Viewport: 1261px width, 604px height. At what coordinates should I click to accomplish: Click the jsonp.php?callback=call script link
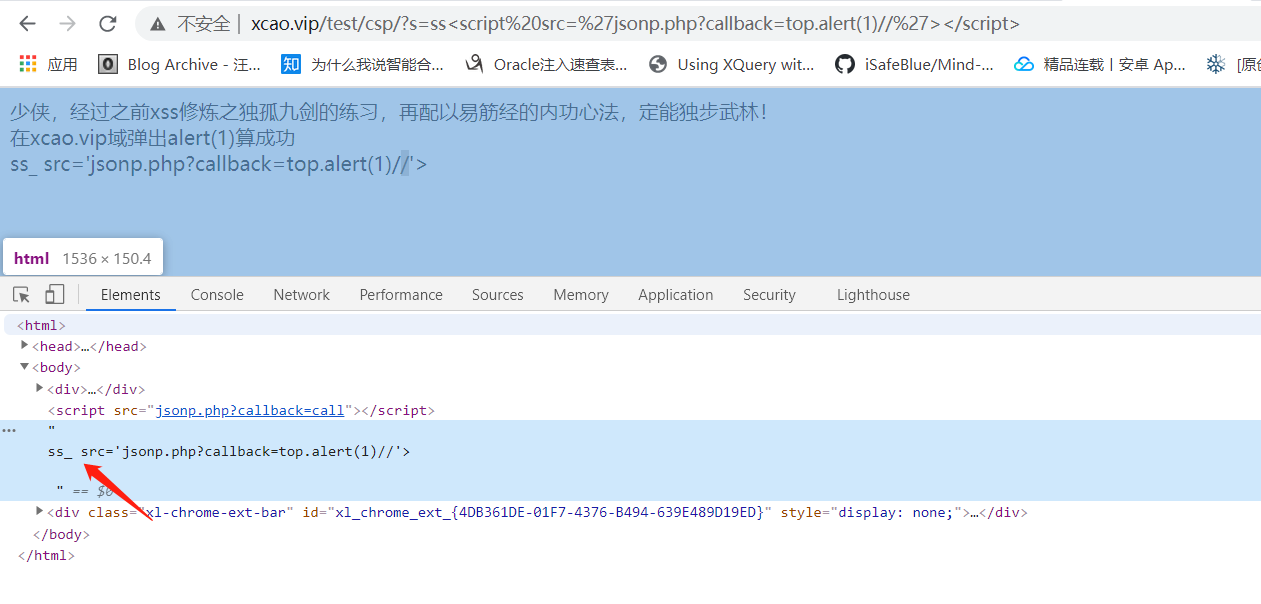point(249,410)
